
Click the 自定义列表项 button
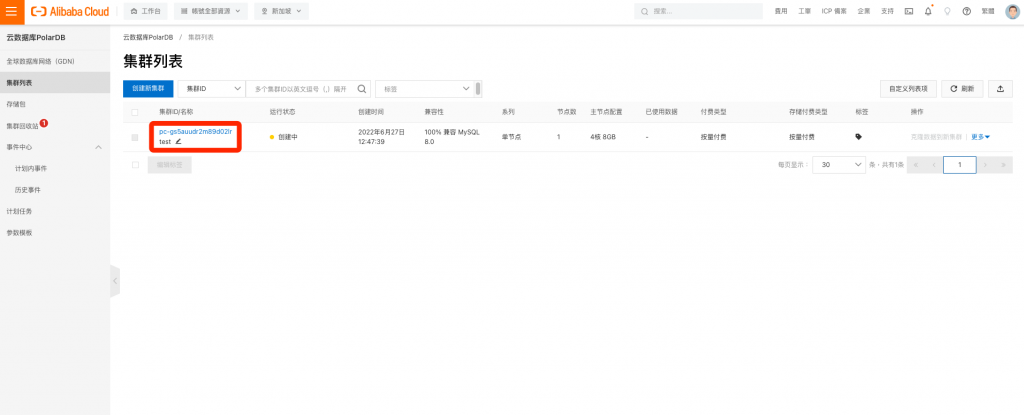[908, 88]
